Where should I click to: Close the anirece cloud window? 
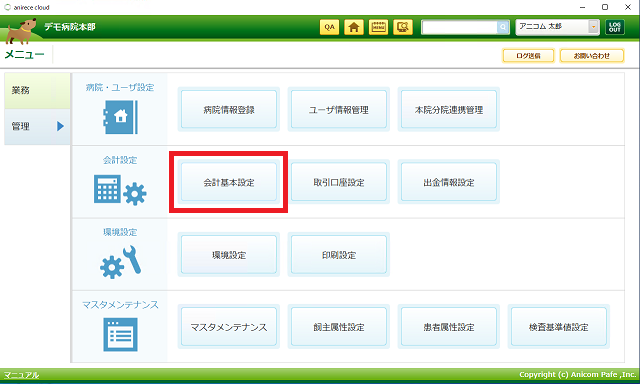point(628,7)
